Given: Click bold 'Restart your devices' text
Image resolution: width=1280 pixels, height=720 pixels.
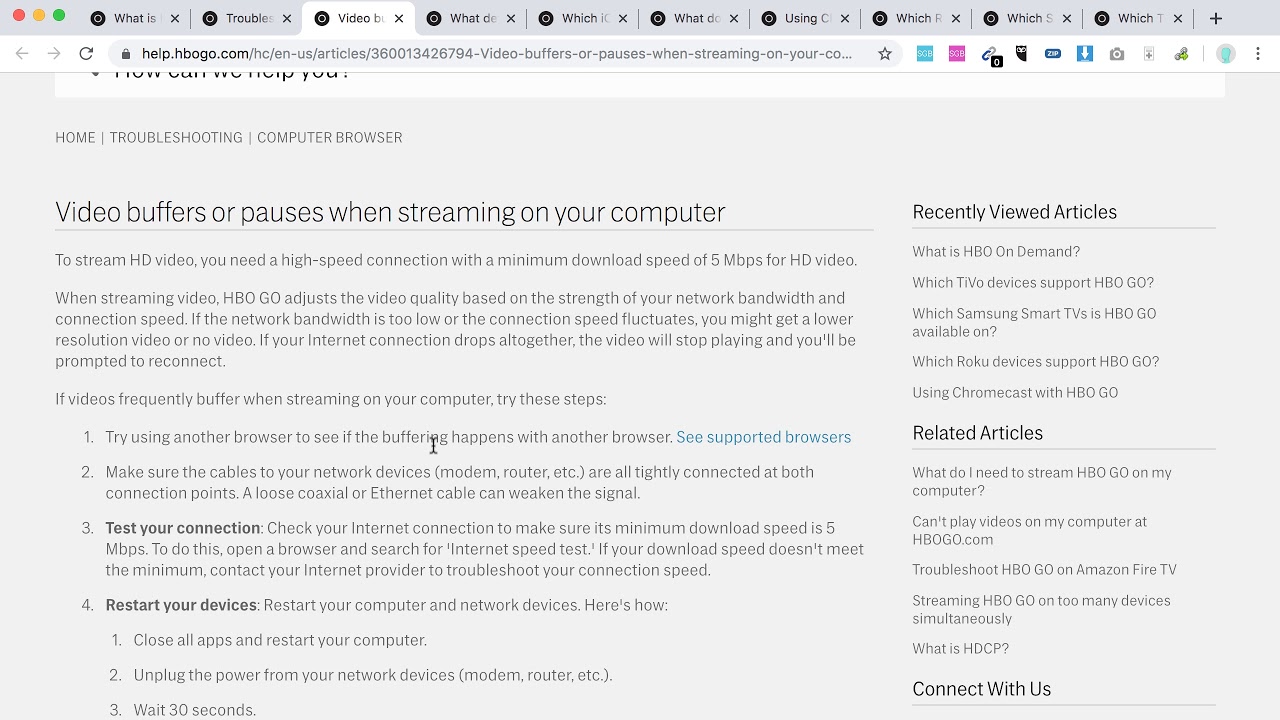Looking at the screenshot, I should click(x=181, y=605).
